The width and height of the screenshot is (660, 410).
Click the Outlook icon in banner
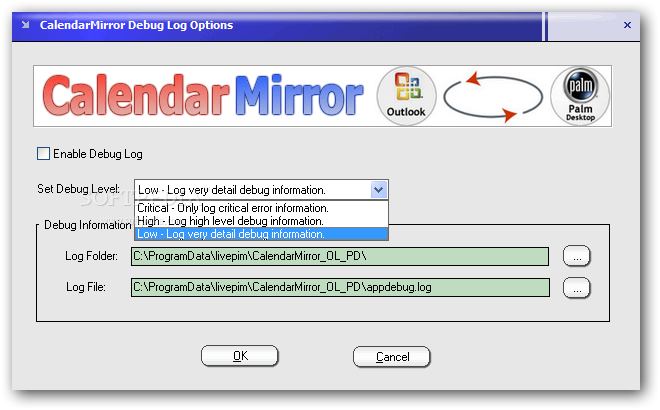pos(406,96)
